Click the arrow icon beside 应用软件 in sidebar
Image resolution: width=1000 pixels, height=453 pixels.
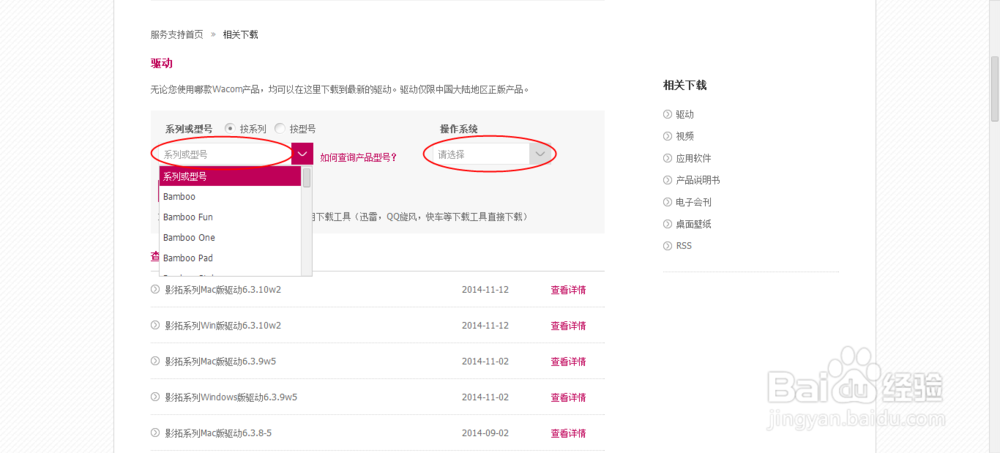pos(667,158)
